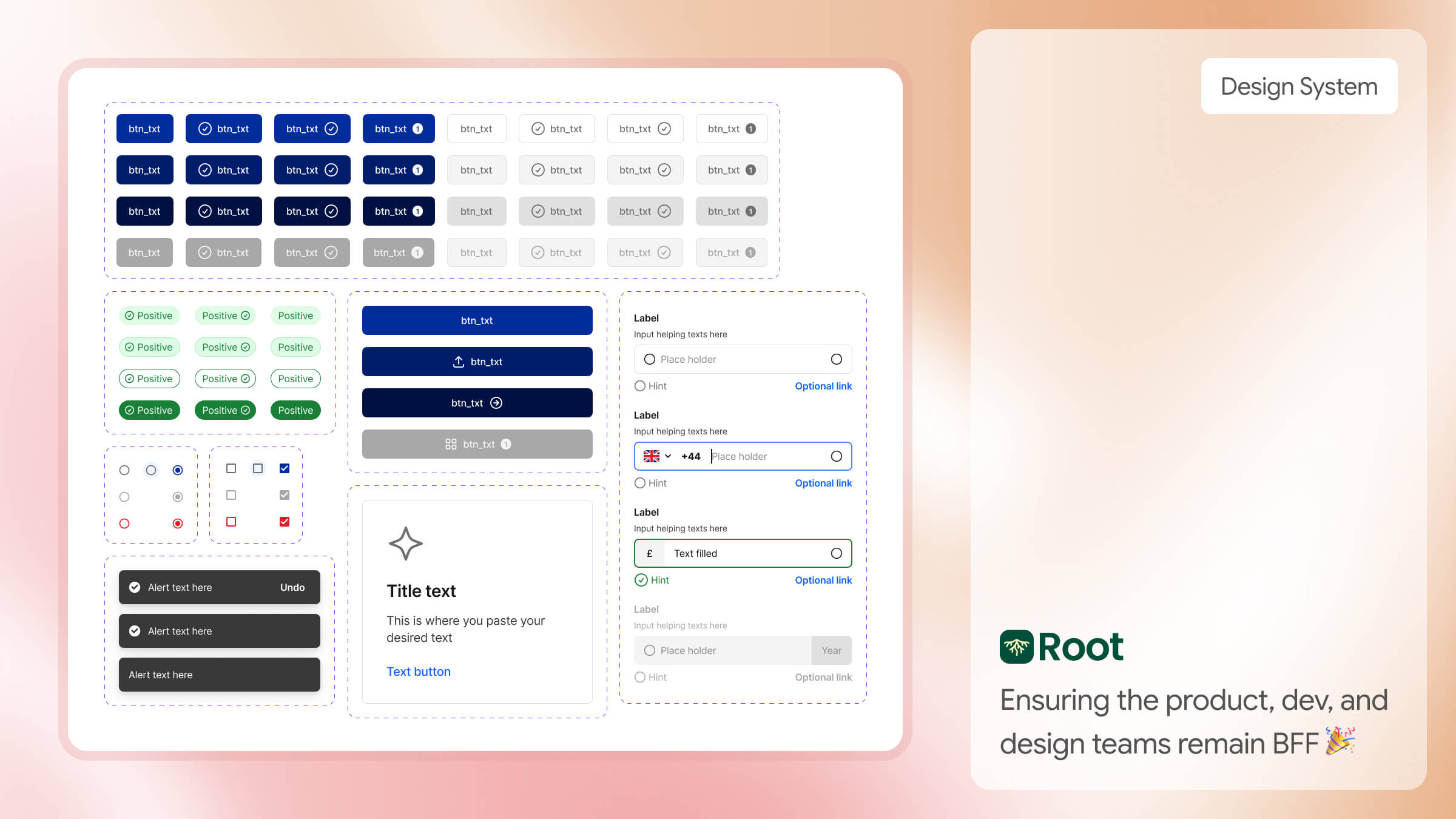This screenshot has width=1456, height=819.
Task: Click the party popper emoji after BFF
Action: (x=1340, y=741)
